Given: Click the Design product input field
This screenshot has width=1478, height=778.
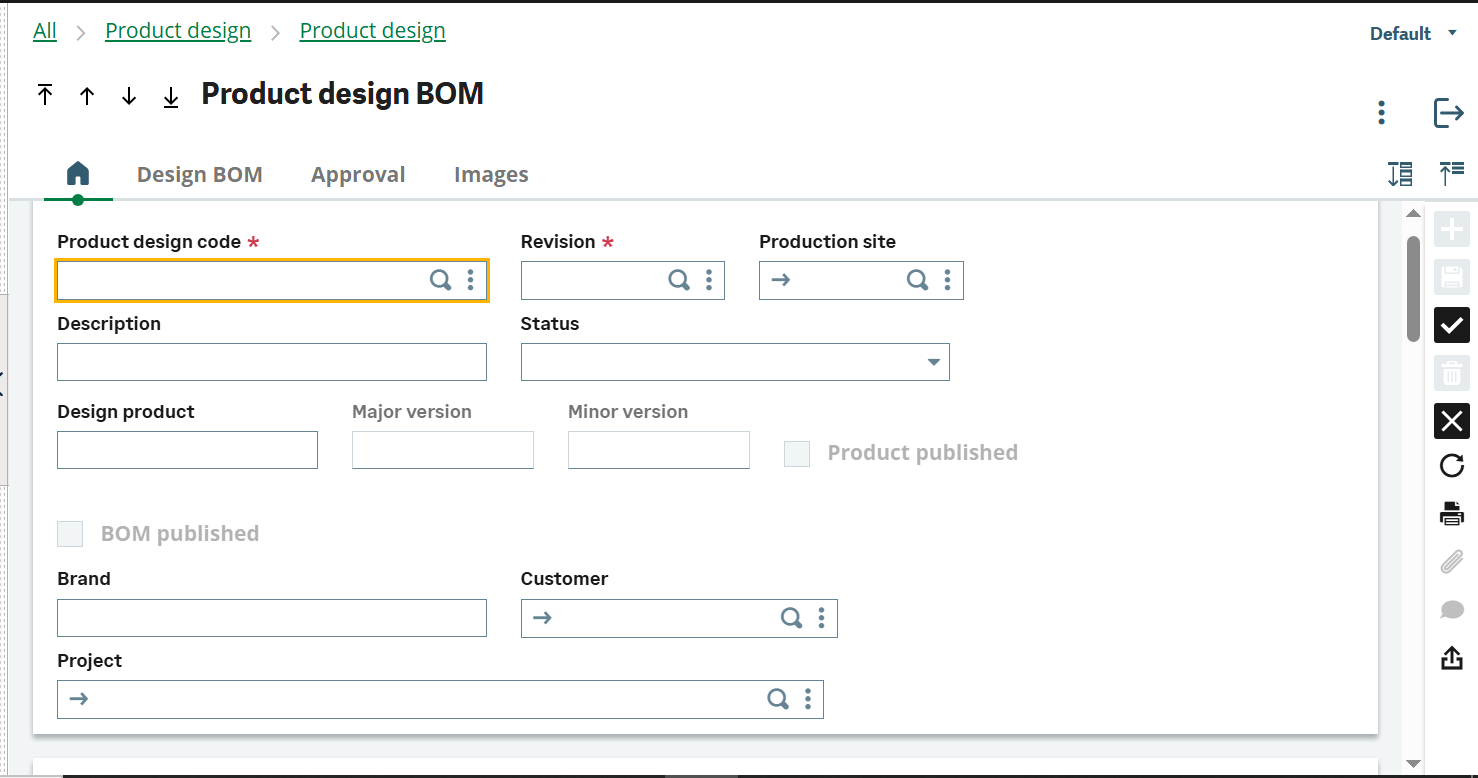Looking at the screenshot, I should pos(187,450).
